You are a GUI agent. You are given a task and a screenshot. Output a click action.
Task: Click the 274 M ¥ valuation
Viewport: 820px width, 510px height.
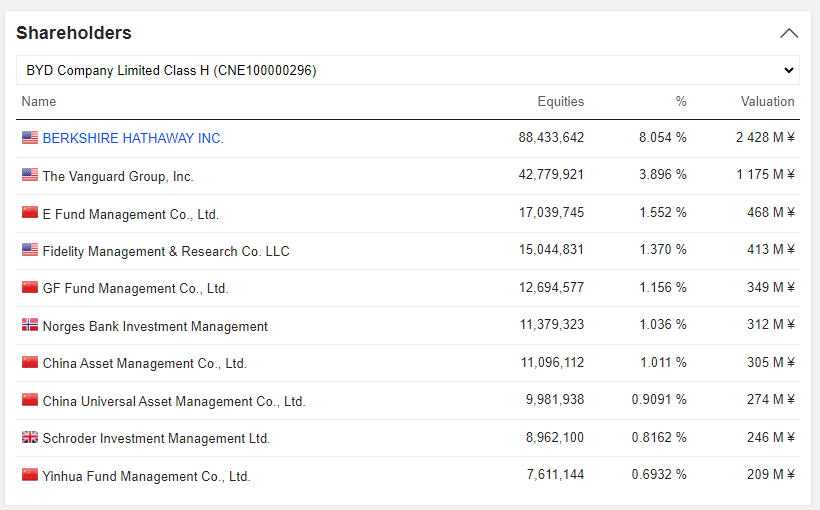(771, 400)
